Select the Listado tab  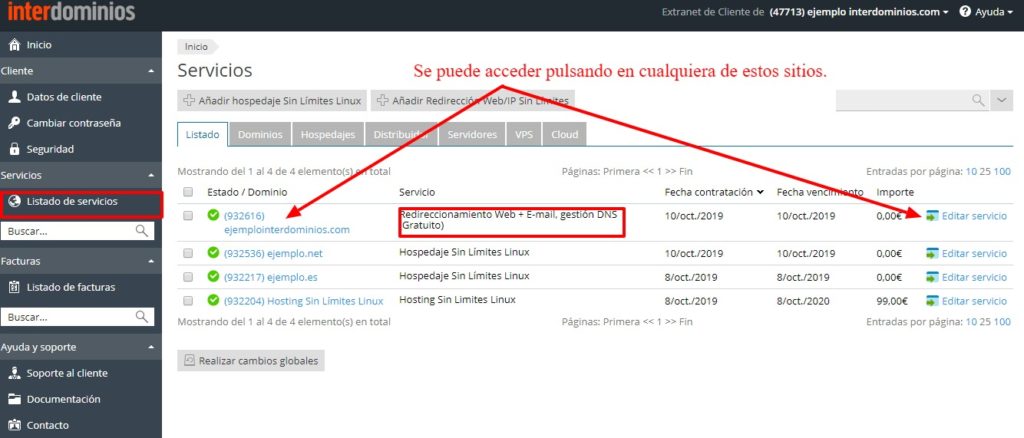[x=202, y=134]
